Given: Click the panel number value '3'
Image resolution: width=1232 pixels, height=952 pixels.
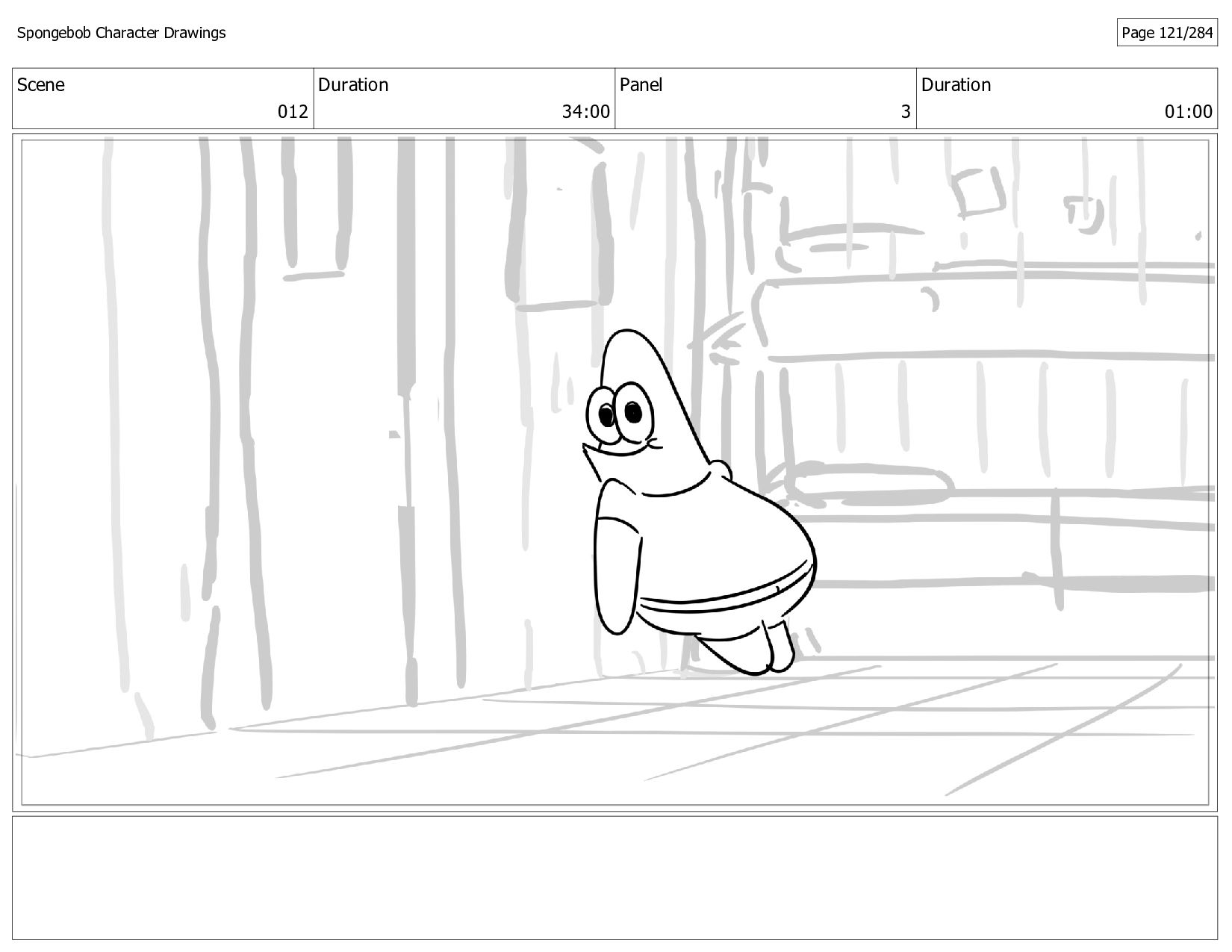Looking at the screenshot, I should coord(906,112).
